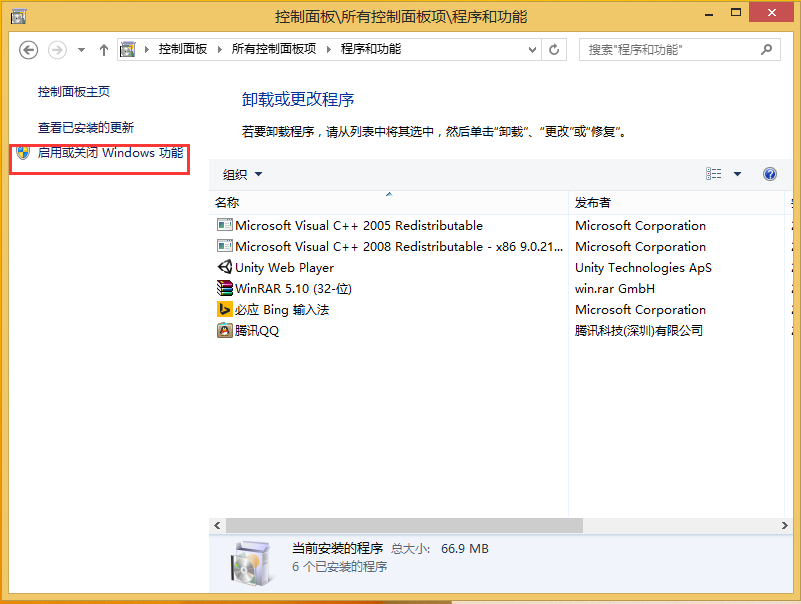The image size is (801, 604).
Task: Click icon of Visual C++ 2005 Redistributable
Action: tap(224, 225)
